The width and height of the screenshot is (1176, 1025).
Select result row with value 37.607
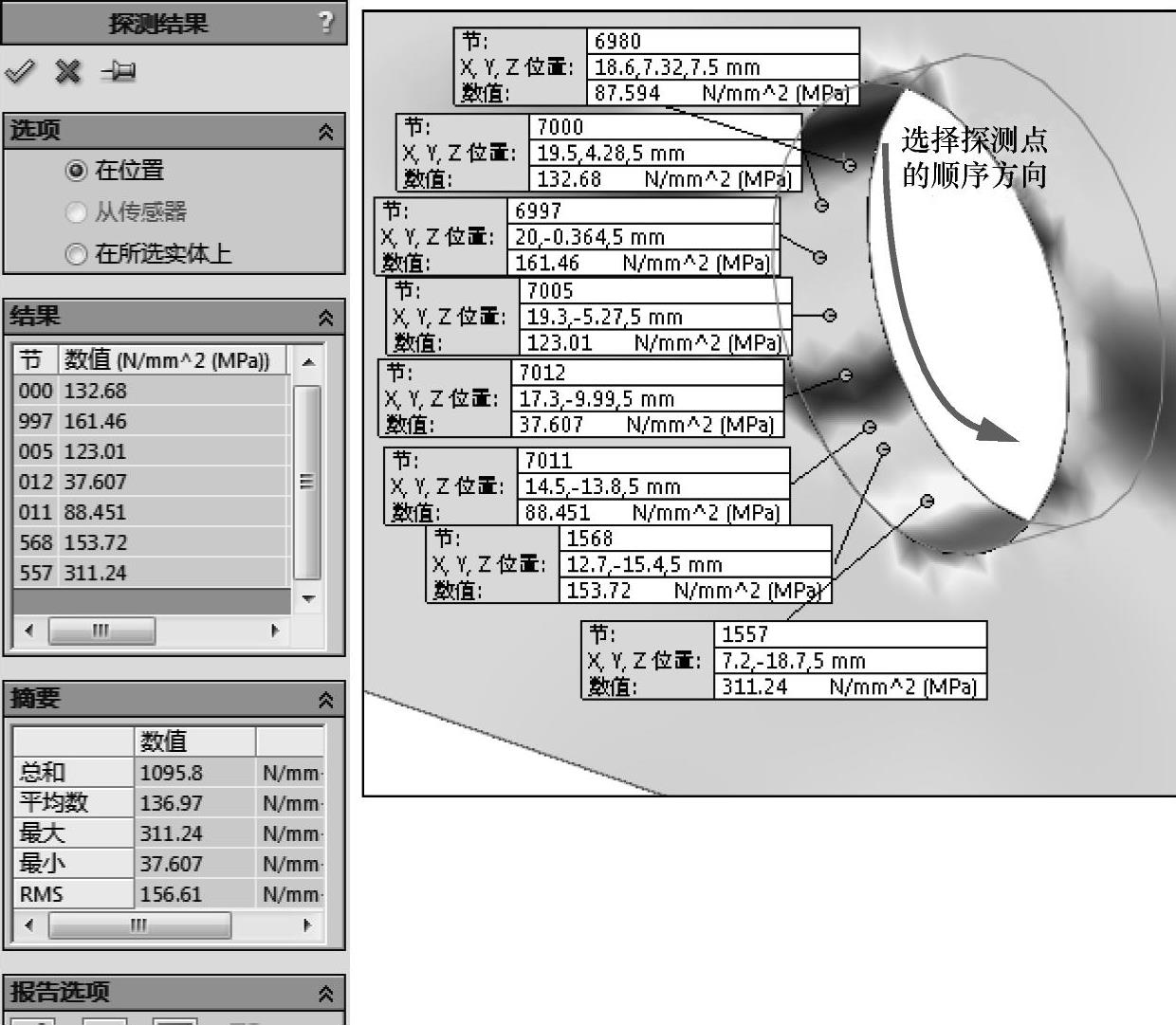pyautogui.click(x=152, y=482)
